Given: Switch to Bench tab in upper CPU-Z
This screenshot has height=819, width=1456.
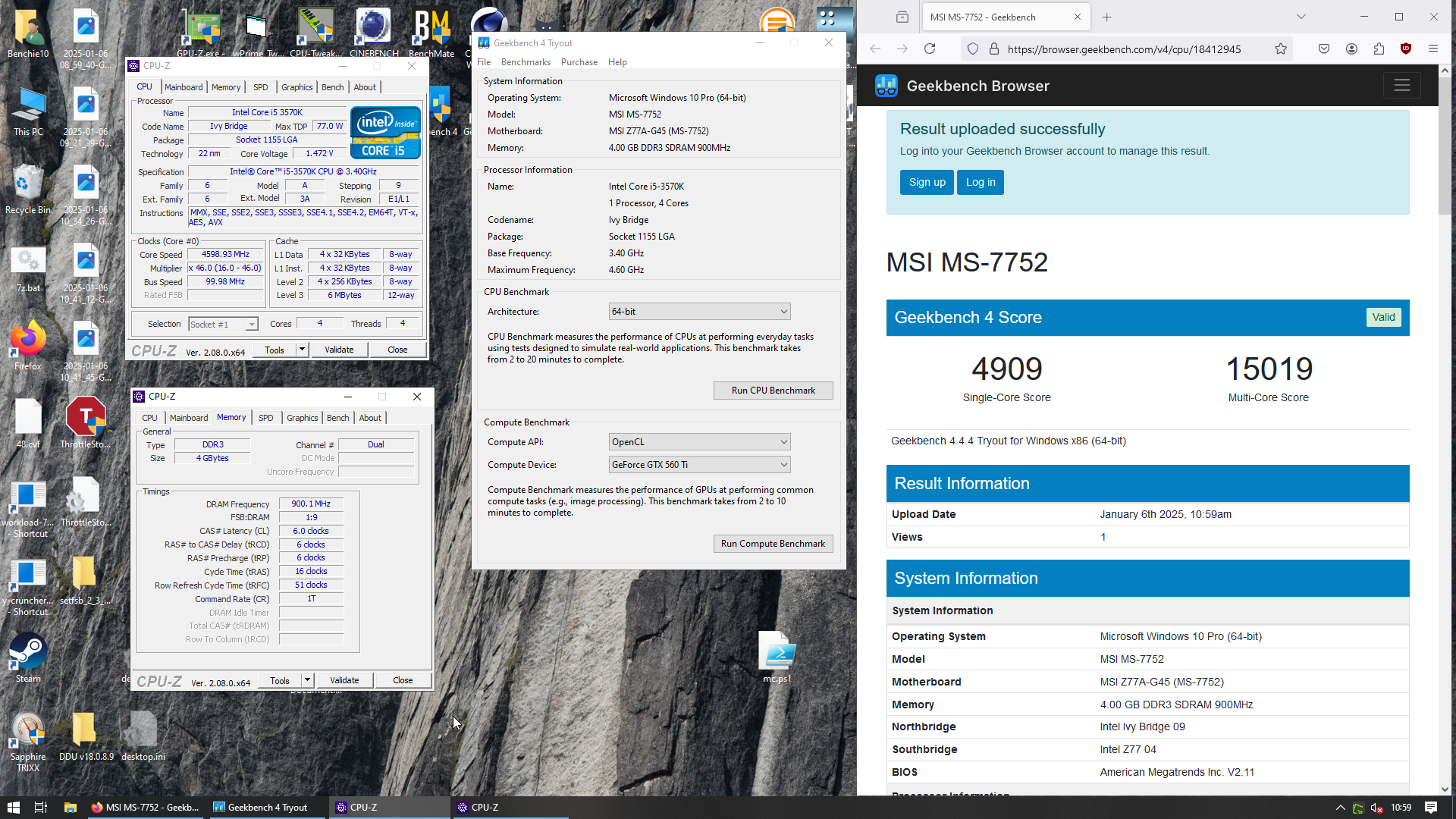Looking at the screenshot, I should coord(332,87).
